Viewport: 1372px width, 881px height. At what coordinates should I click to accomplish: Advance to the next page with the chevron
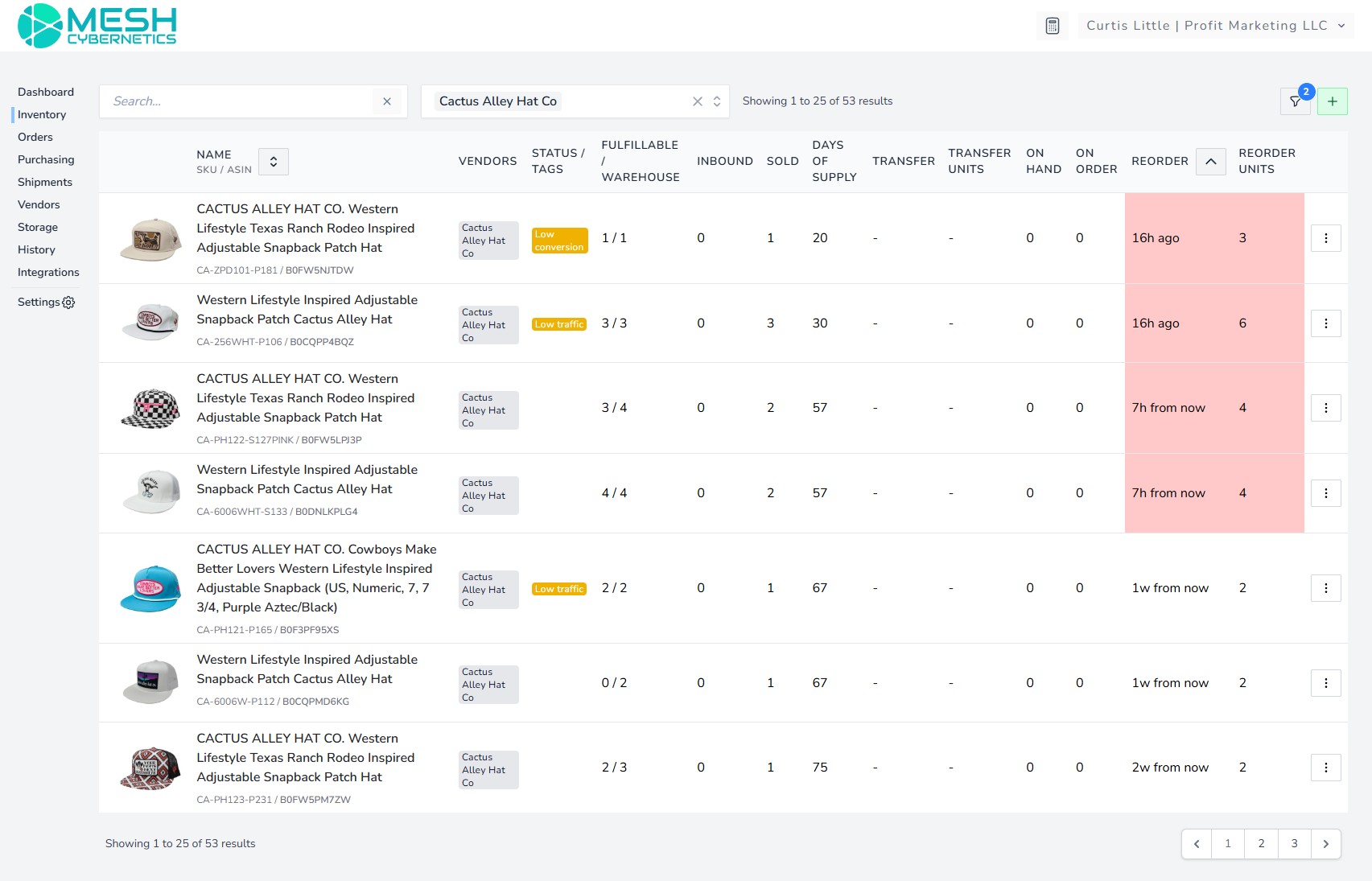(1326, 844)
